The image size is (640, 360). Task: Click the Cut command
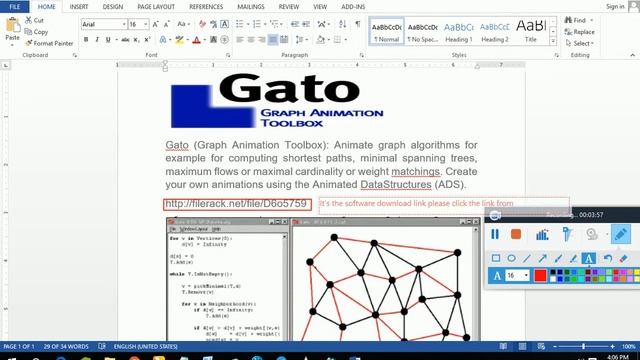click(x=34, y=20)
